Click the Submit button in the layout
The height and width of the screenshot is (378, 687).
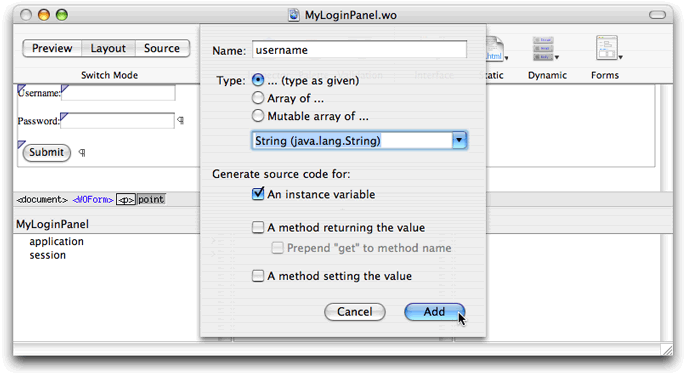[46, 152]
